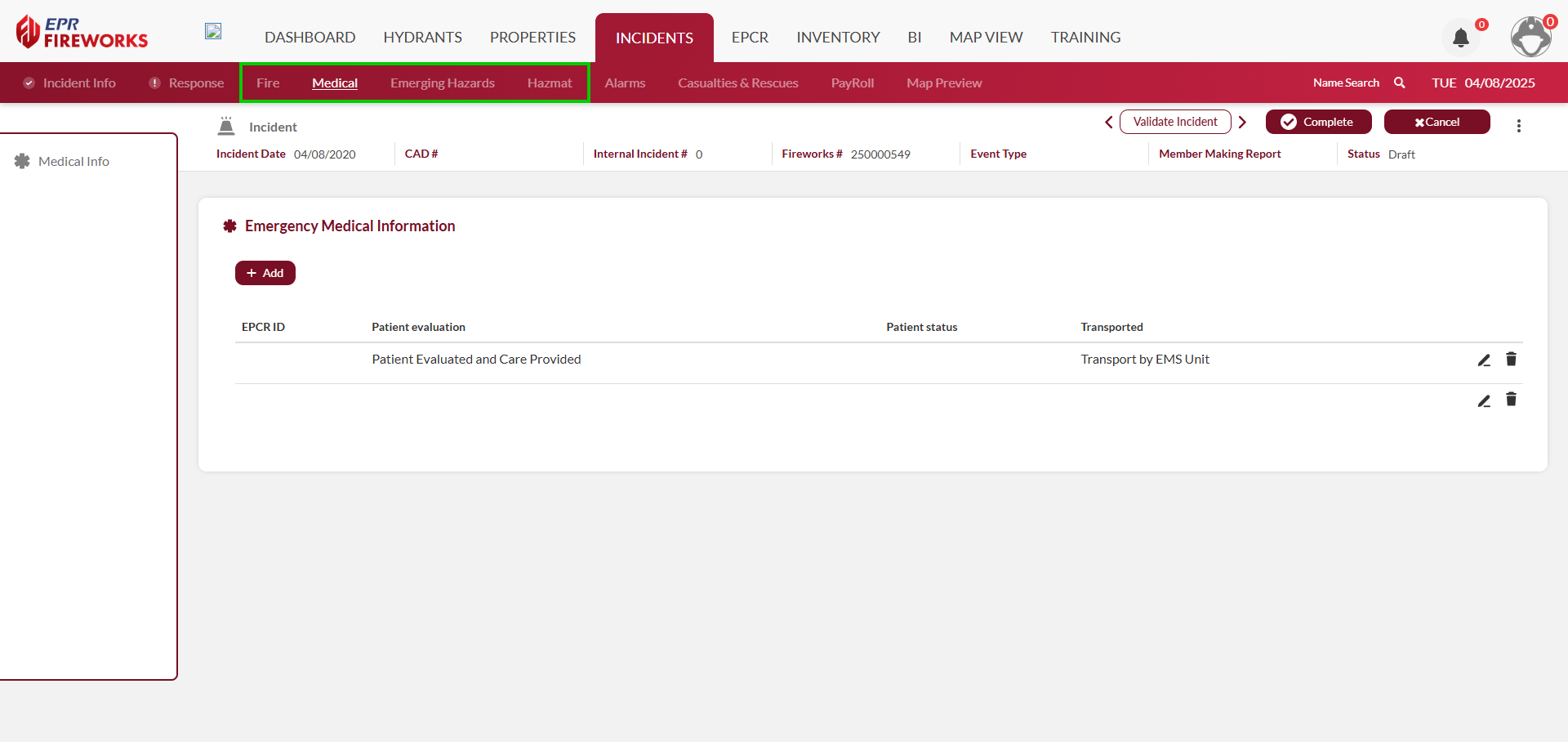Go to the next step with right chevron

tap(1242, 122)
